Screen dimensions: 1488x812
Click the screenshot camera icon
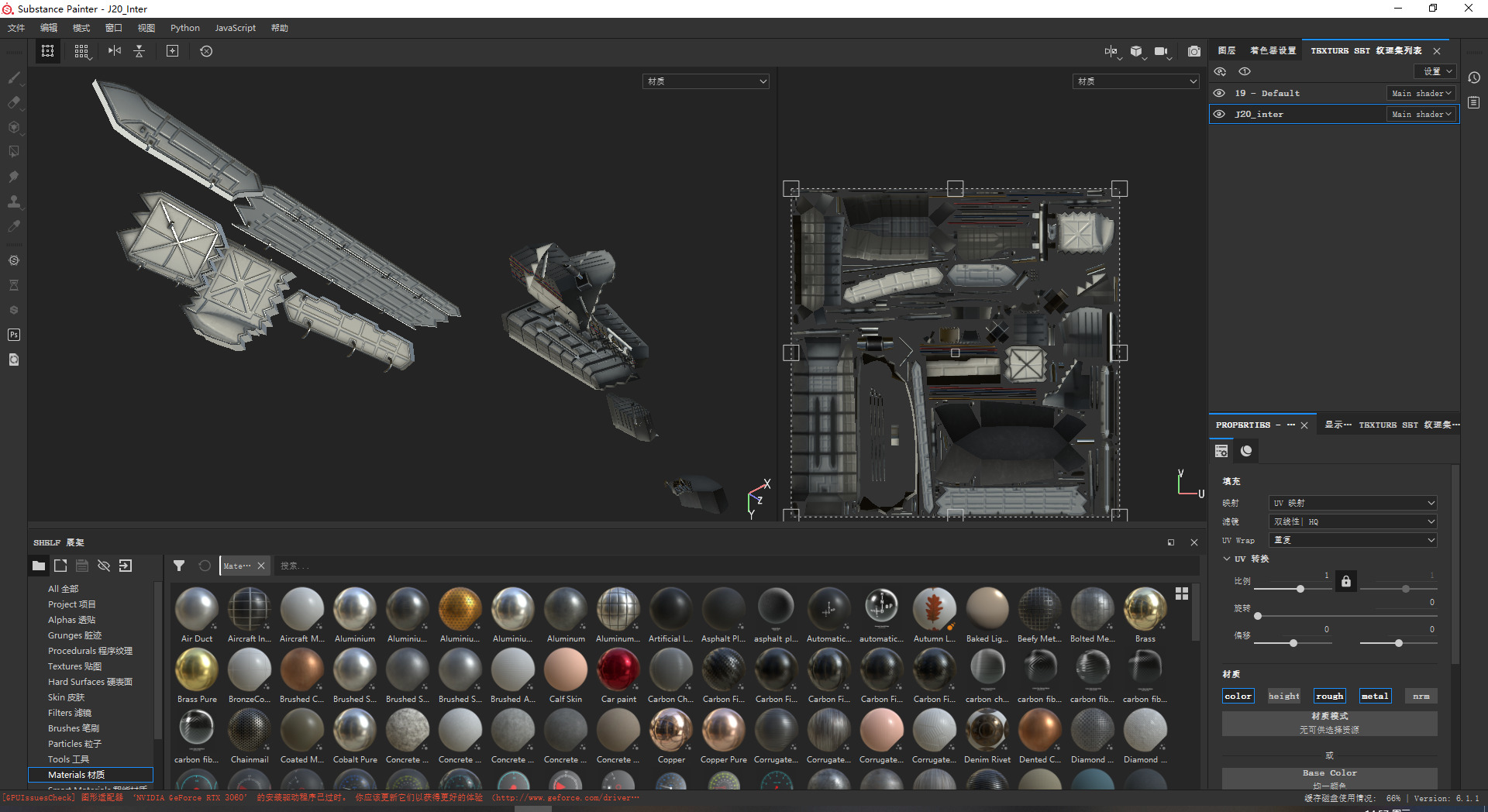point(1194,51)
